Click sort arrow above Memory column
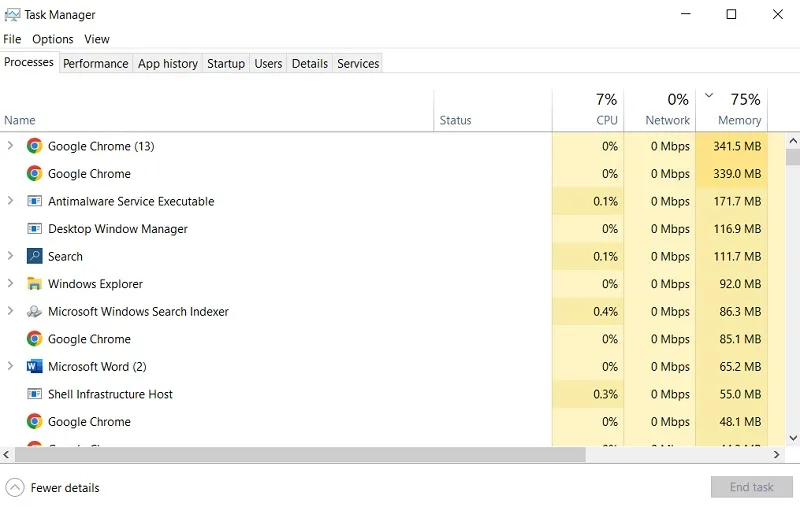800x507 pixels. point(709,95)
